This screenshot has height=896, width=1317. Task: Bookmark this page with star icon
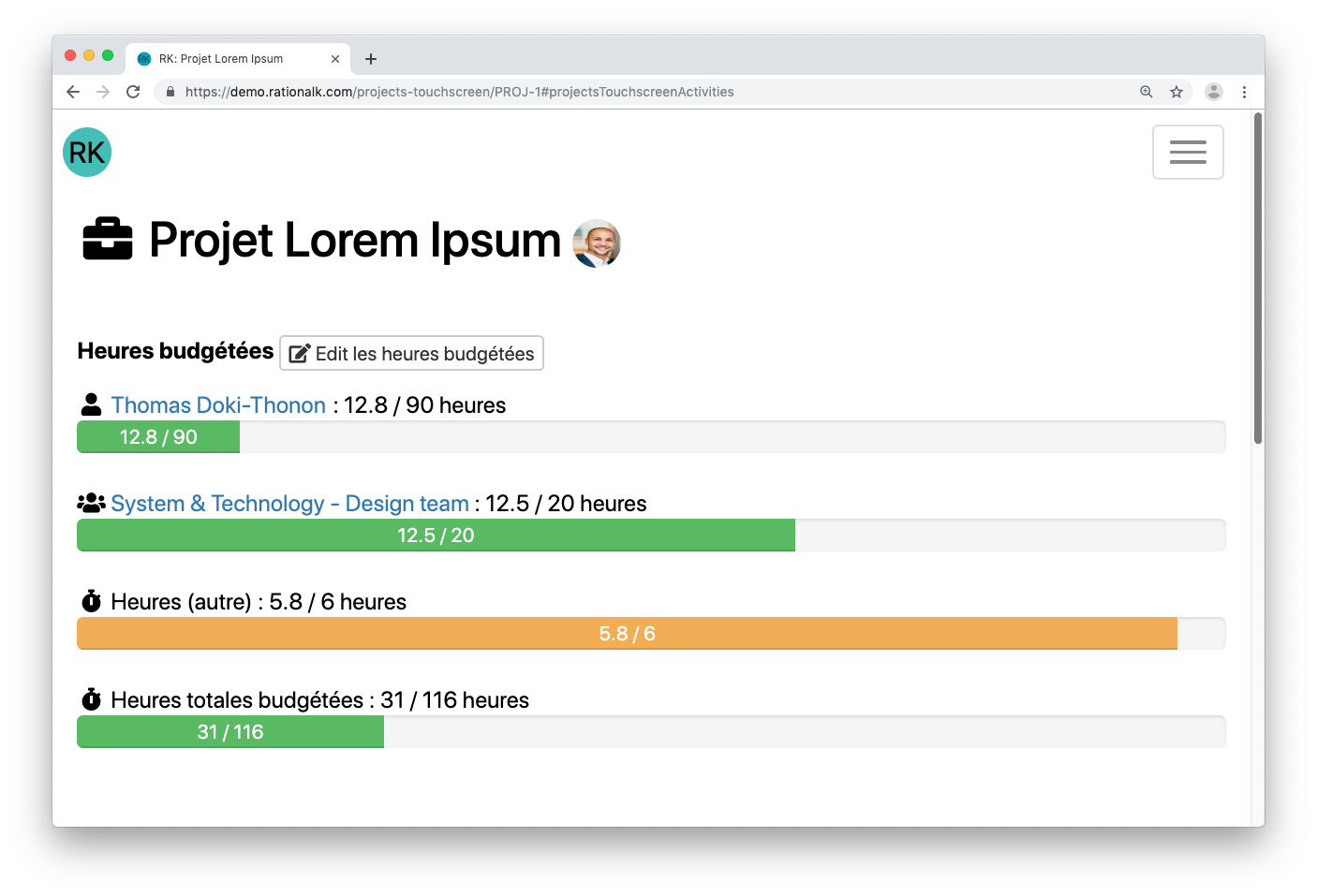point(1176,92)
